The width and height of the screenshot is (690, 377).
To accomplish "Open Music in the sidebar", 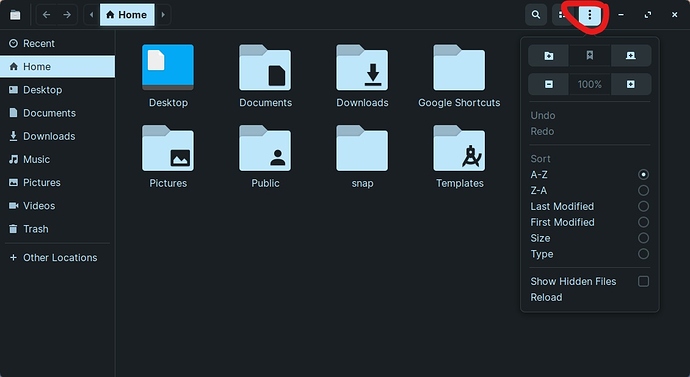I will click(x=57, y=159).
